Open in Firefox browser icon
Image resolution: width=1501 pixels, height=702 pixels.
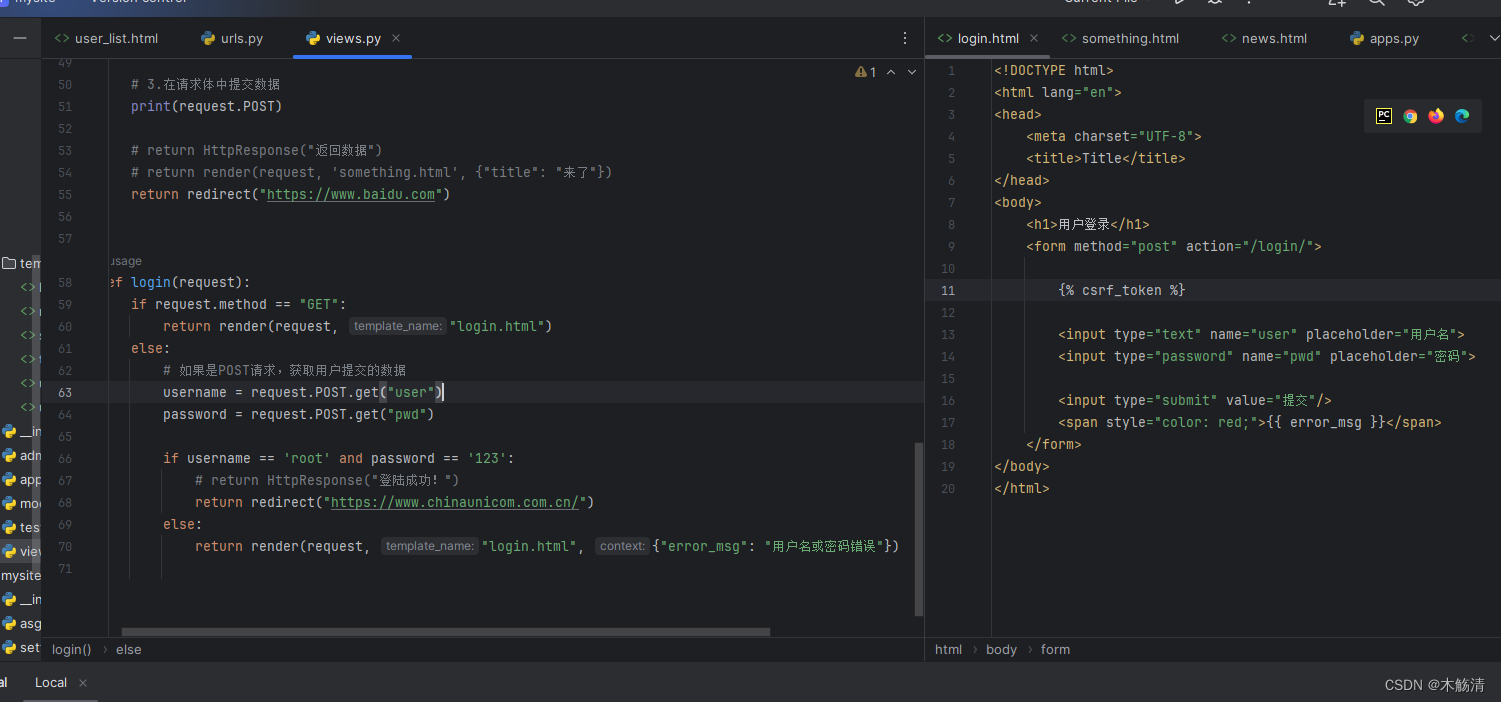pyautogui.click(x=1436, y=116)
